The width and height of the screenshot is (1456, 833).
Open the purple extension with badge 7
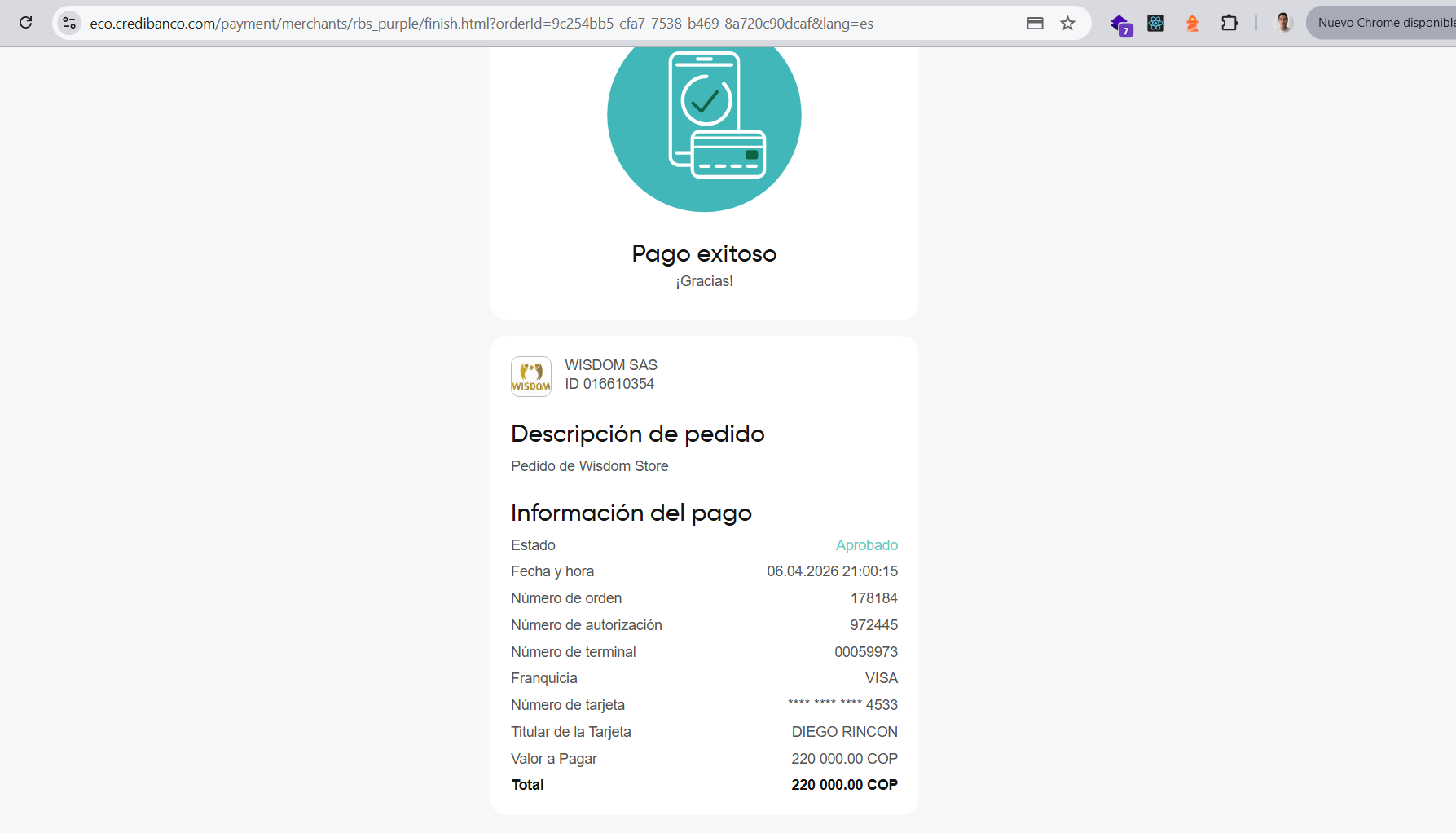[1120, 24]
